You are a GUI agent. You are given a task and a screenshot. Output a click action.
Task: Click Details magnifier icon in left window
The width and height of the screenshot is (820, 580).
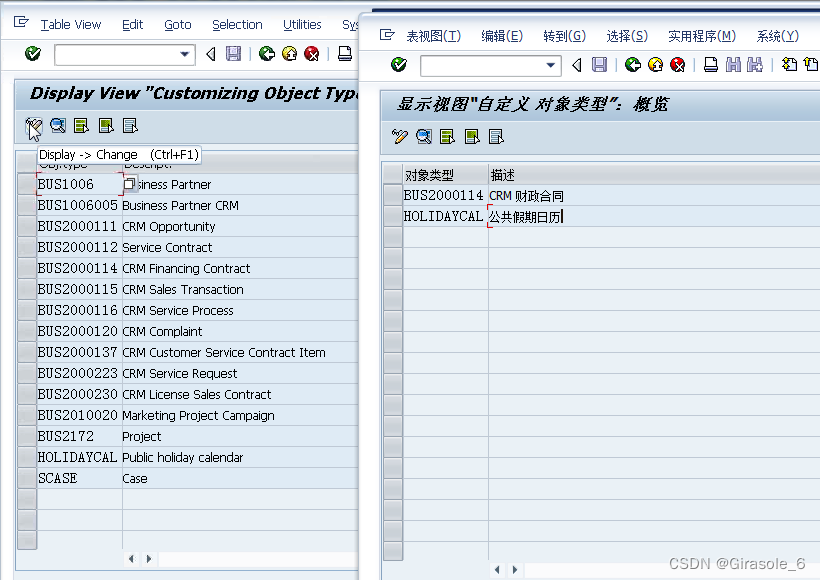click(58, 126)
